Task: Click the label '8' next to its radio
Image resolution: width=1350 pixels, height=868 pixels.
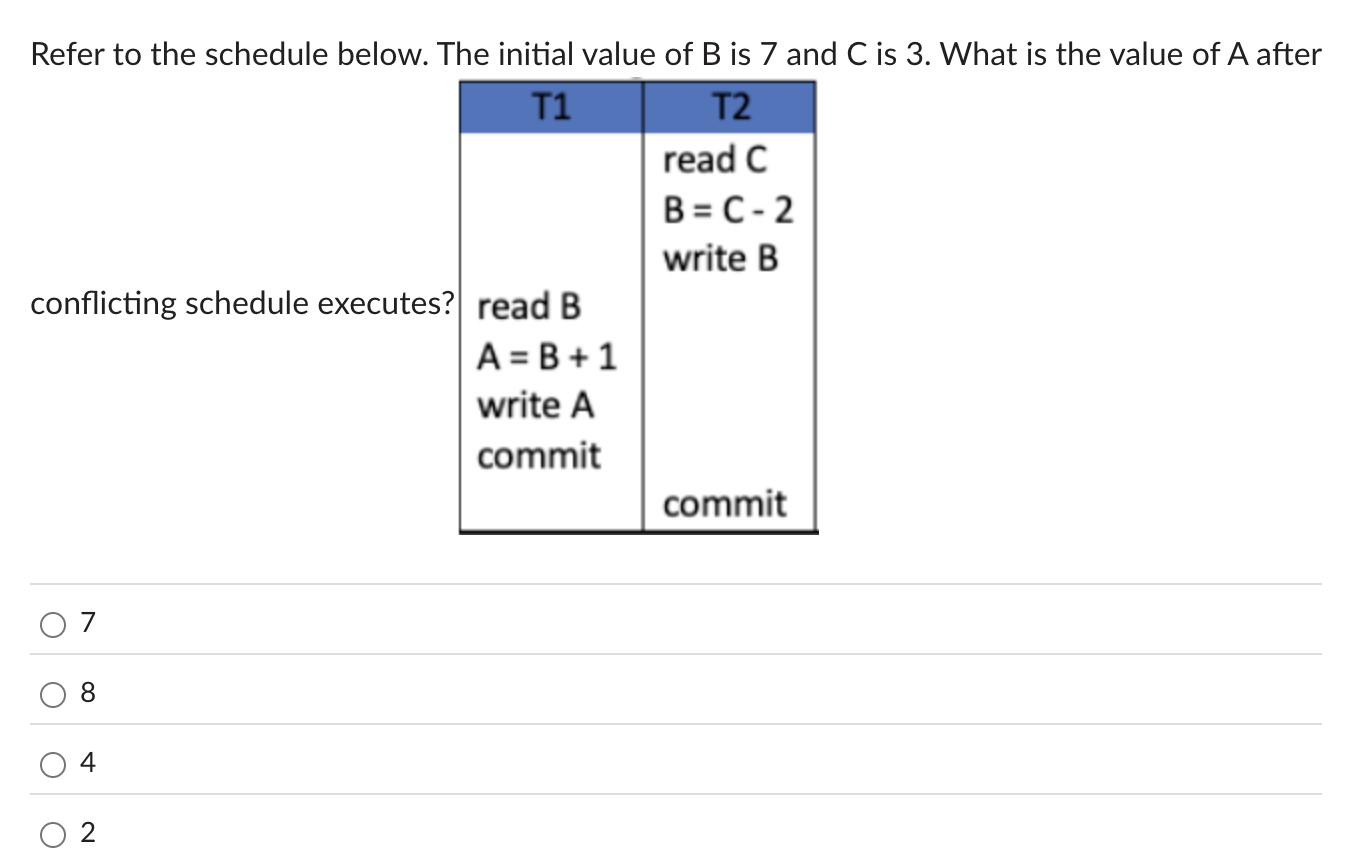Action: (89, 694)
